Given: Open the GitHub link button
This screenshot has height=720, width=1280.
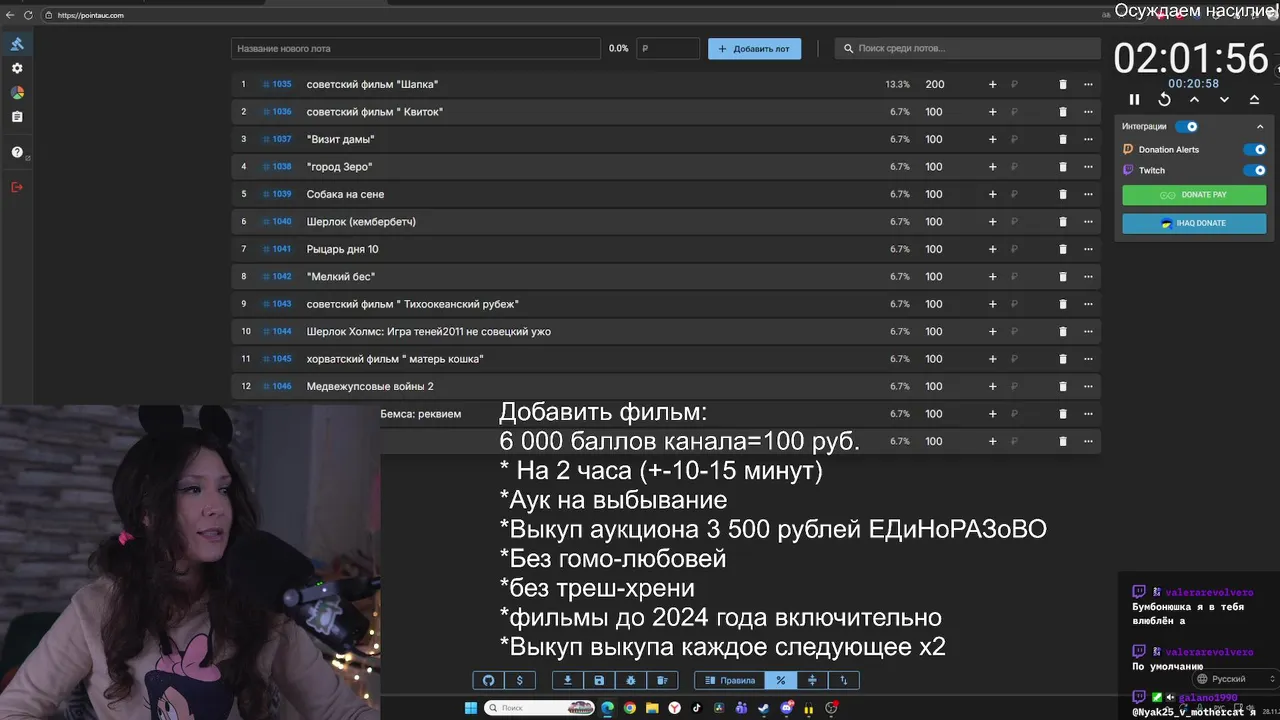Looking at the screenshot, I should [489, 680].
